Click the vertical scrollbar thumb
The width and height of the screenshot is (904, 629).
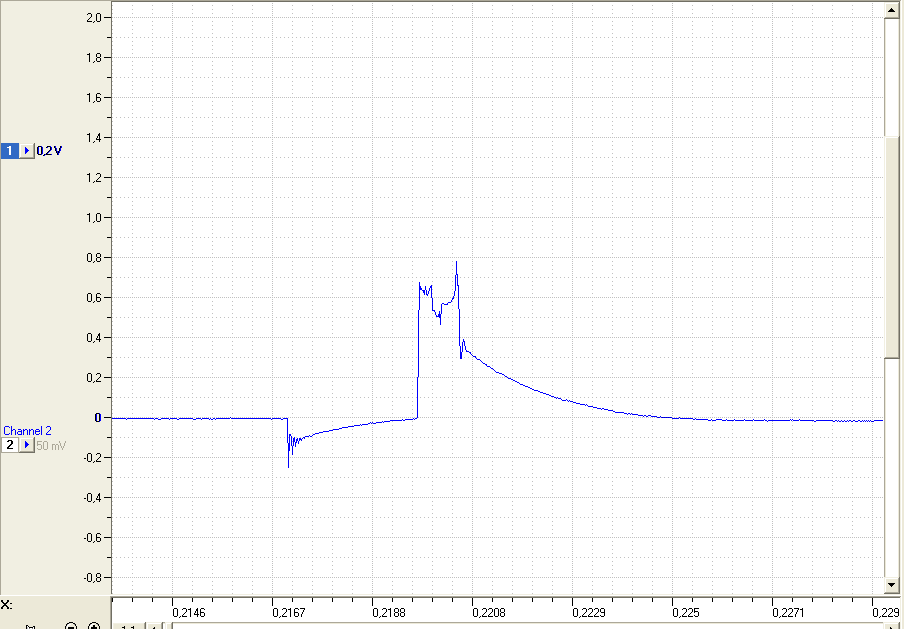(x=891, y=248)
